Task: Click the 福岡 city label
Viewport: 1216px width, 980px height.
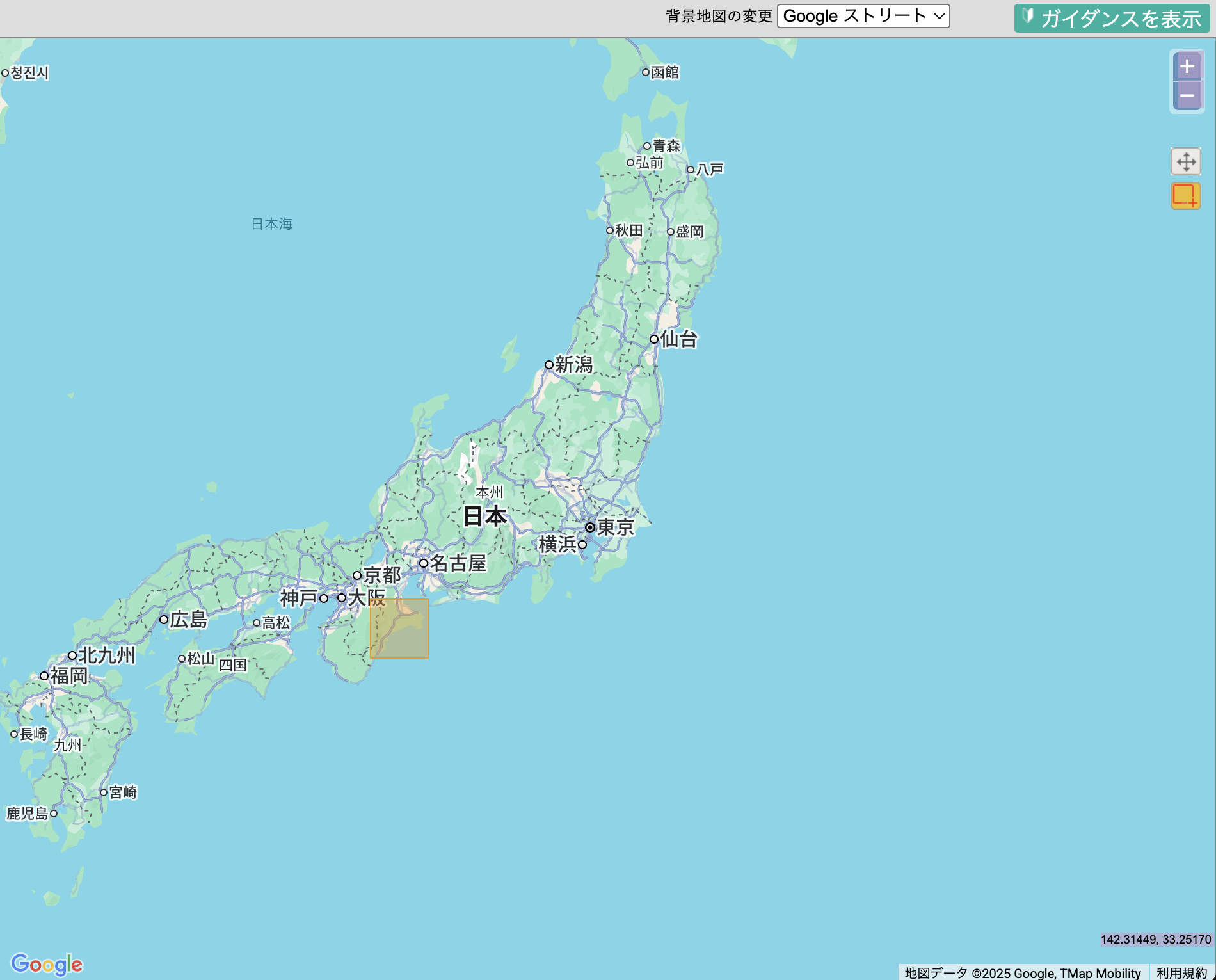Action: coord(69,675)
